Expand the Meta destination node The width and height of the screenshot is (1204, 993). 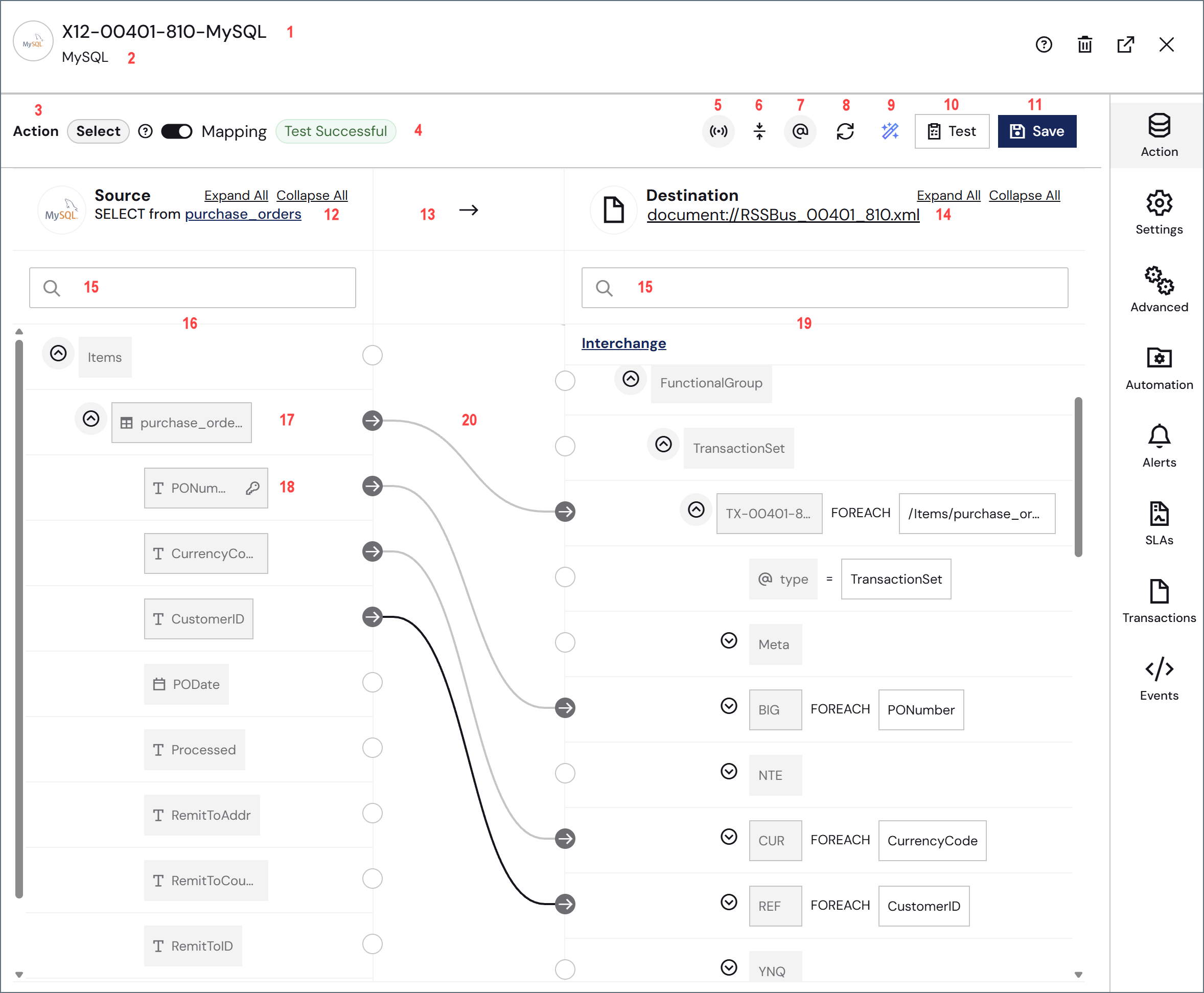tap(729, 641)
